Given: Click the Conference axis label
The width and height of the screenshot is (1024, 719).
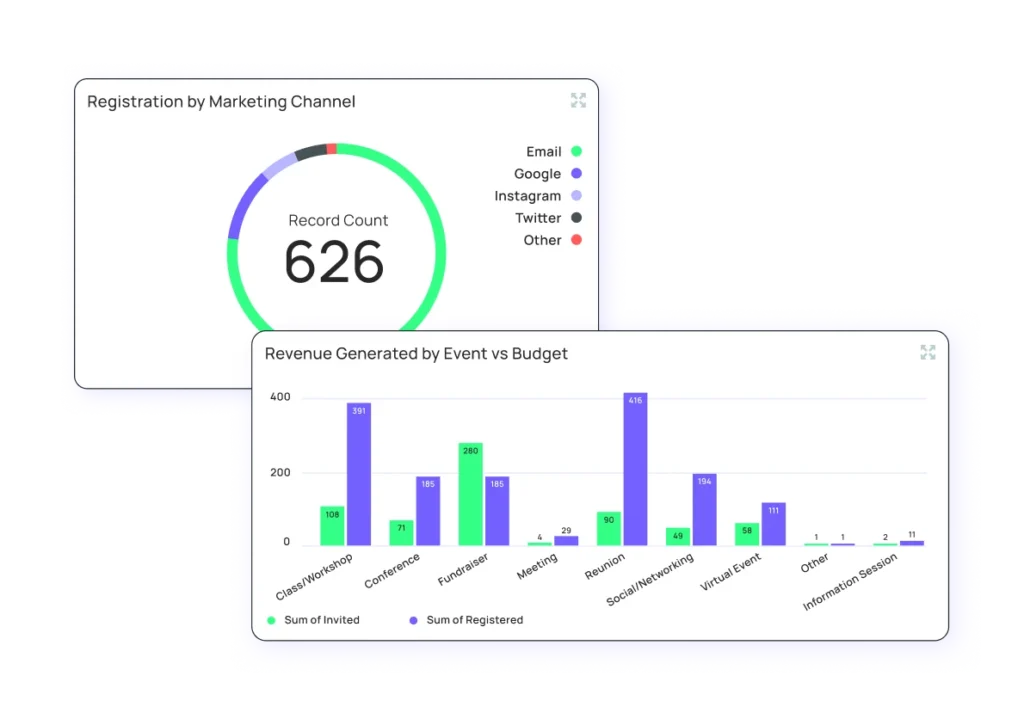Looking at the screenshot, I should pyautogui.click(x=392, y=570).
